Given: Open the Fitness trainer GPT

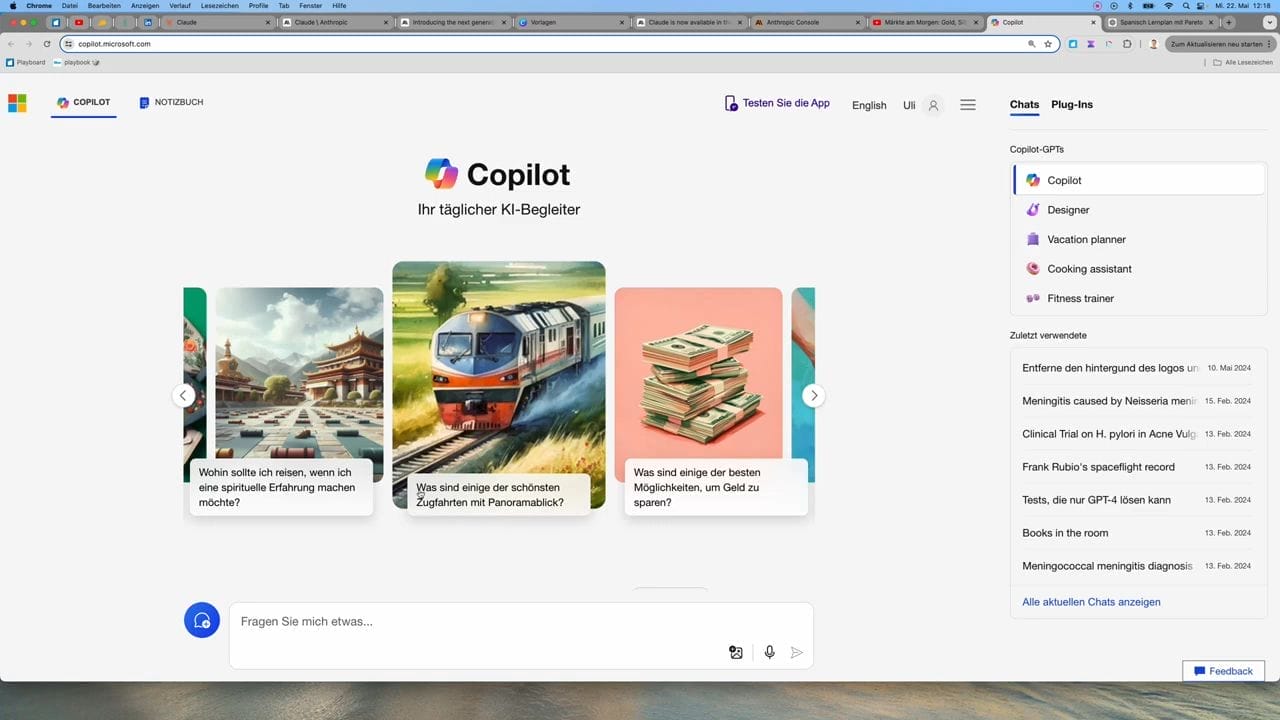Looking at the screenshot, I should 1080,298.
